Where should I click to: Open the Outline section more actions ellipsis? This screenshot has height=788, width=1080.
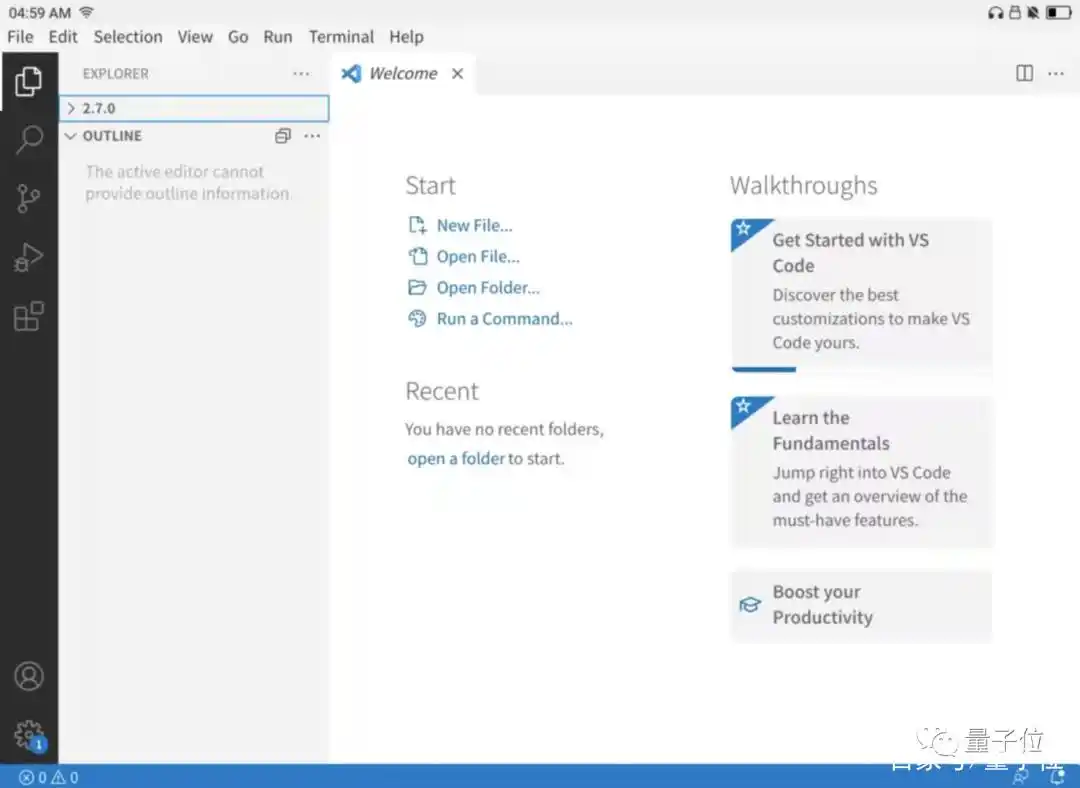312,136
